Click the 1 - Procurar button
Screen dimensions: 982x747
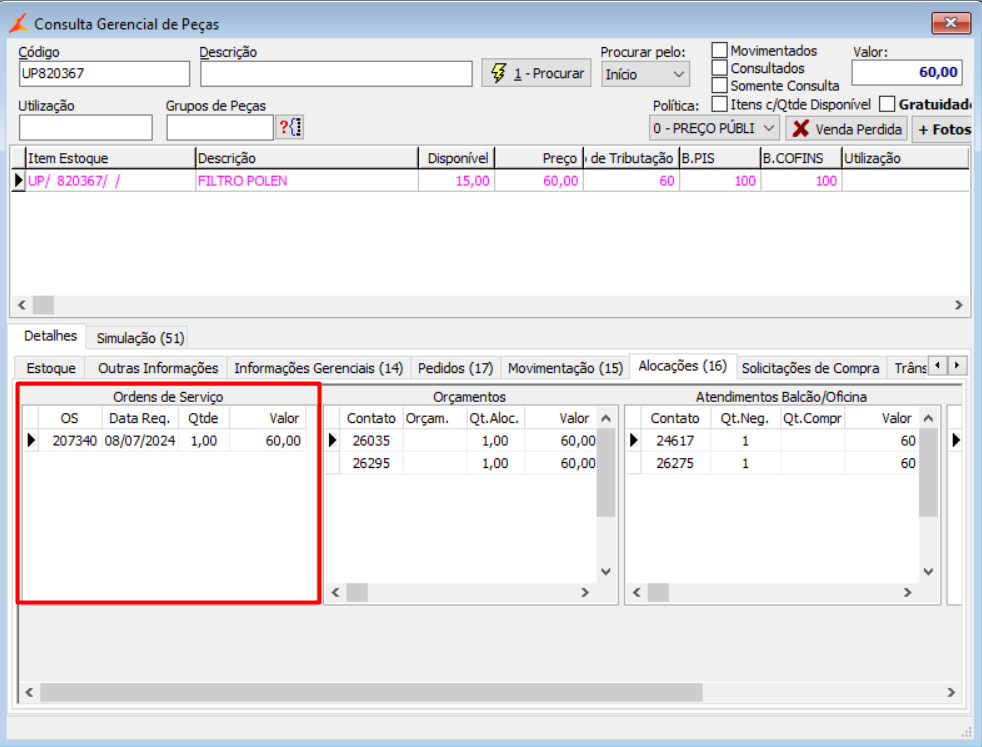point(536,73)
